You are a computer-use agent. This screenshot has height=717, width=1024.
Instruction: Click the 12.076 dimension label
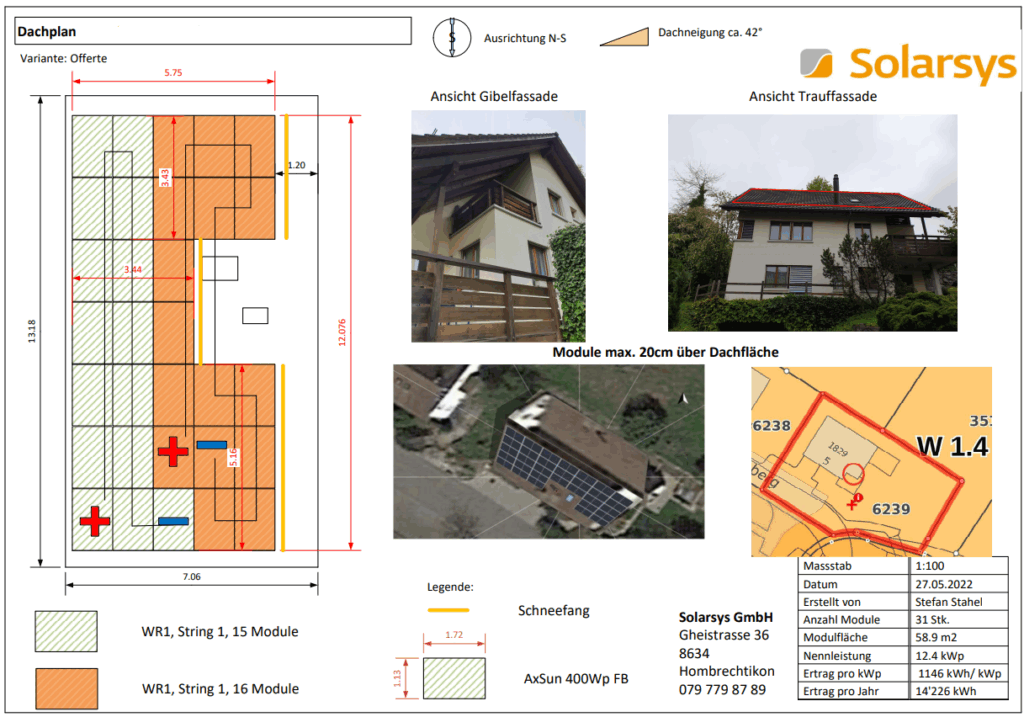click(x=342, y=332)
